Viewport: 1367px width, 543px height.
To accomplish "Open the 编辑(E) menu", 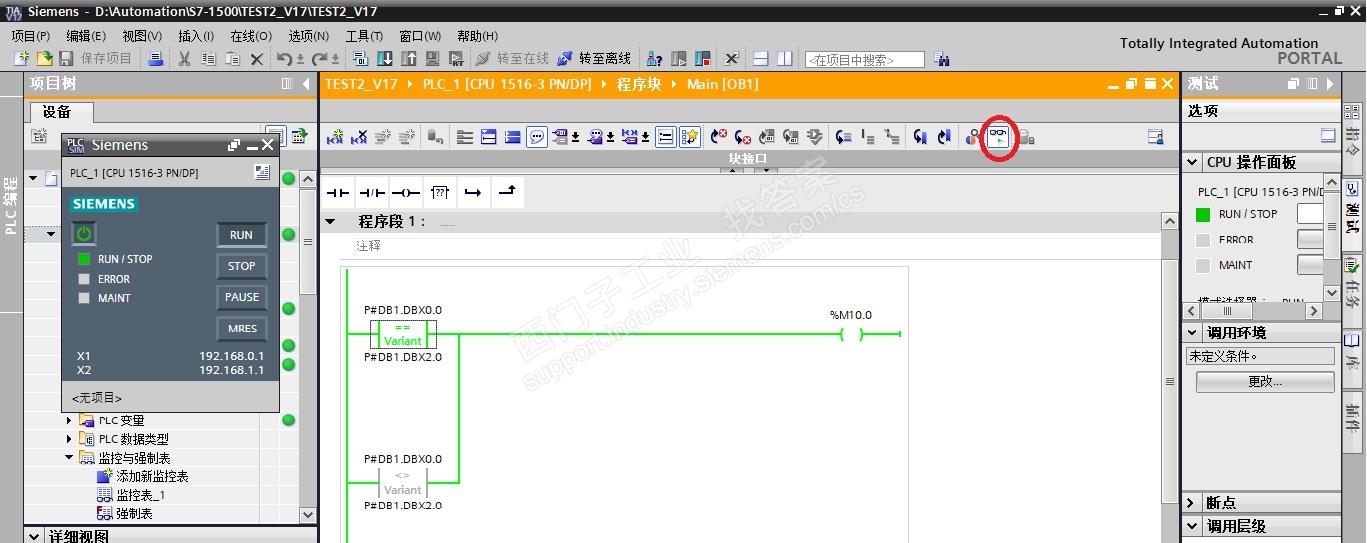I will pyautogui.click(x=86, y=35).
